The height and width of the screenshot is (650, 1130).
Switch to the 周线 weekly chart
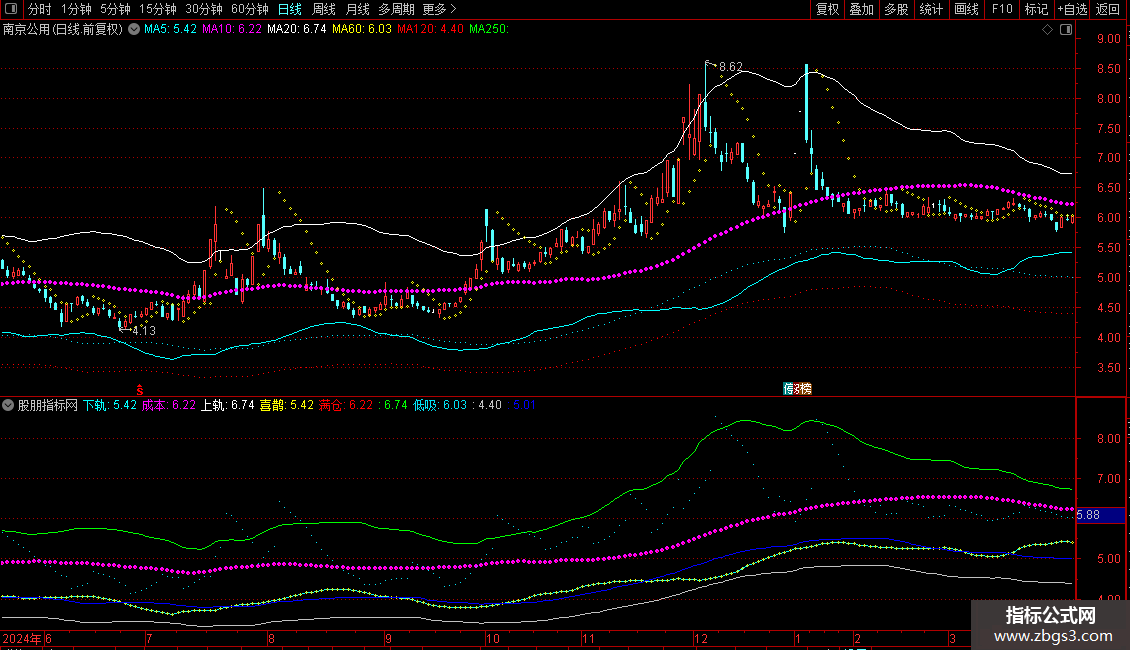coord(324,9)
